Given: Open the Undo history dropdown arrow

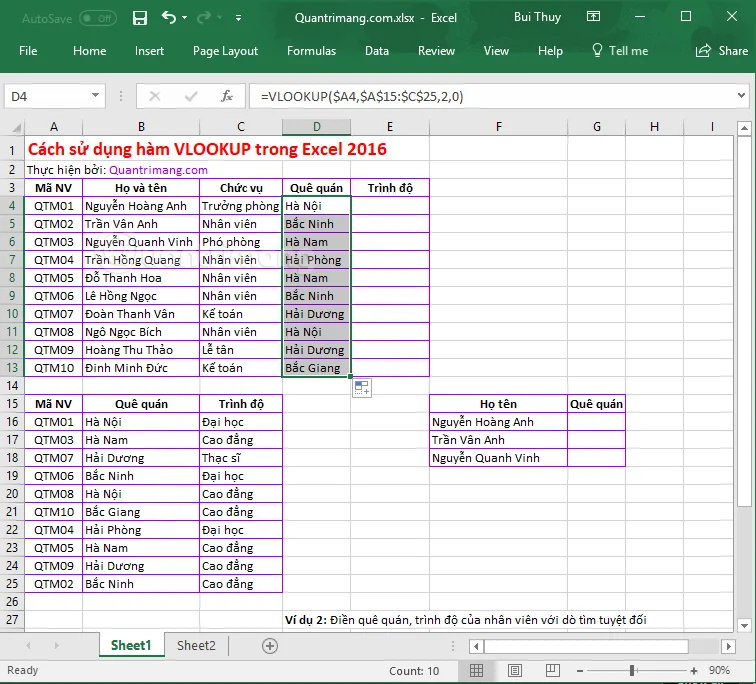Looking at the screenshot, I should tap(185, 18).
